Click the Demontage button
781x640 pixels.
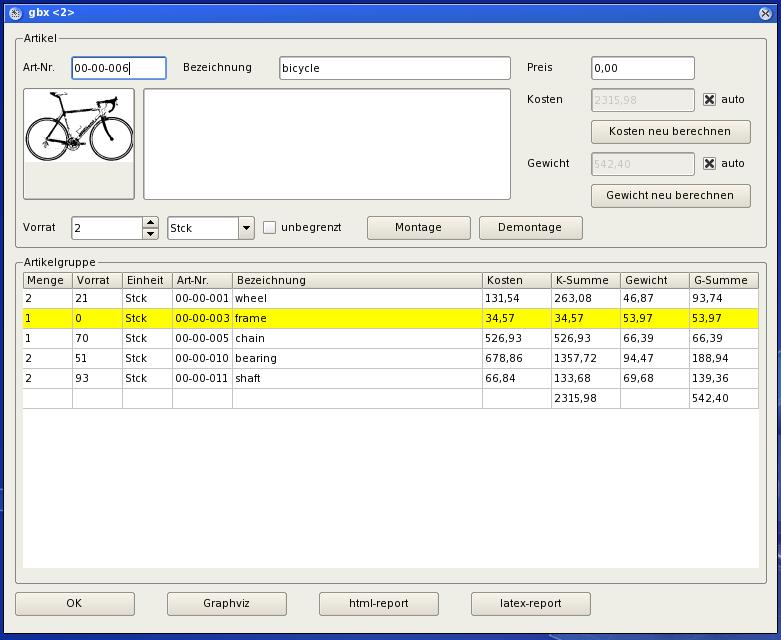coord(530,228)
